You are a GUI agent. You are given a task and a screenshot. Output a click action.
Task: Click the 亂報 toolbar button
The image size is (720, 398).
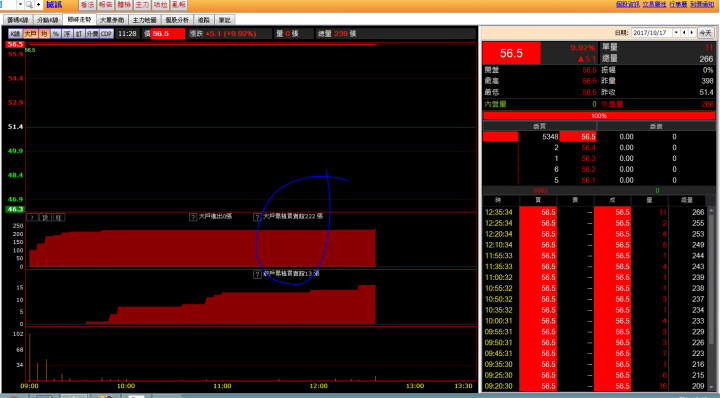[x=179, y=5]
